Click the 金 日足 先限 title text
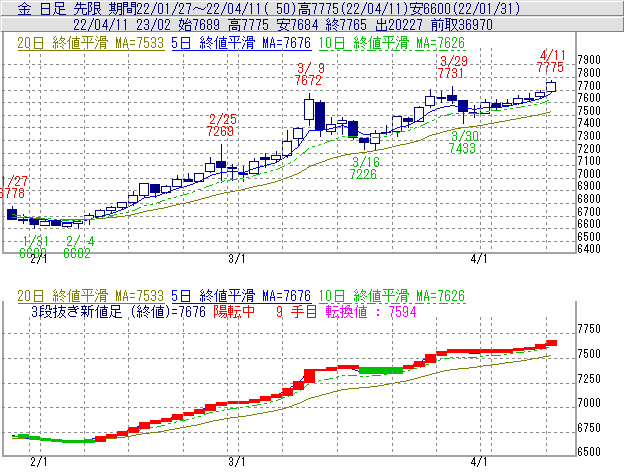Screen dimensions: 624x475 click(x=60, y=9)
